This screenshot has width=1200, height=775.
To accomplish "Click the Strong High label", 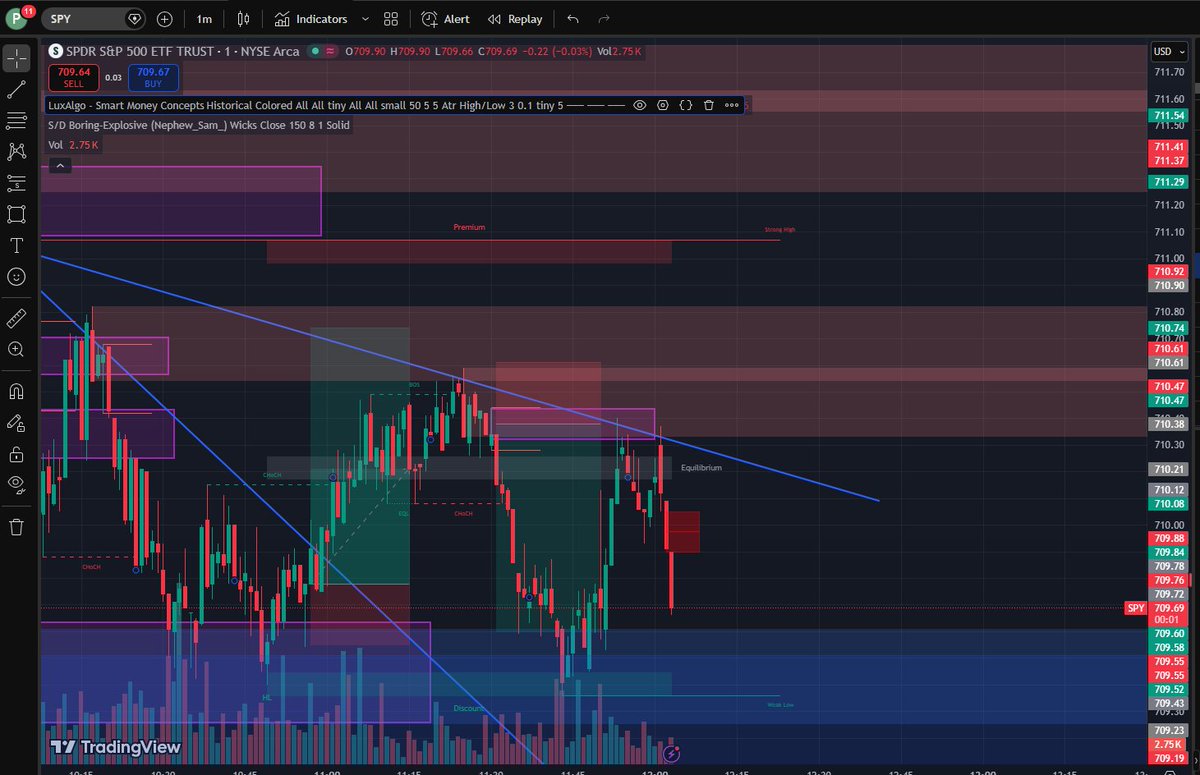I will pyautogui.click(x=780, y=229).
